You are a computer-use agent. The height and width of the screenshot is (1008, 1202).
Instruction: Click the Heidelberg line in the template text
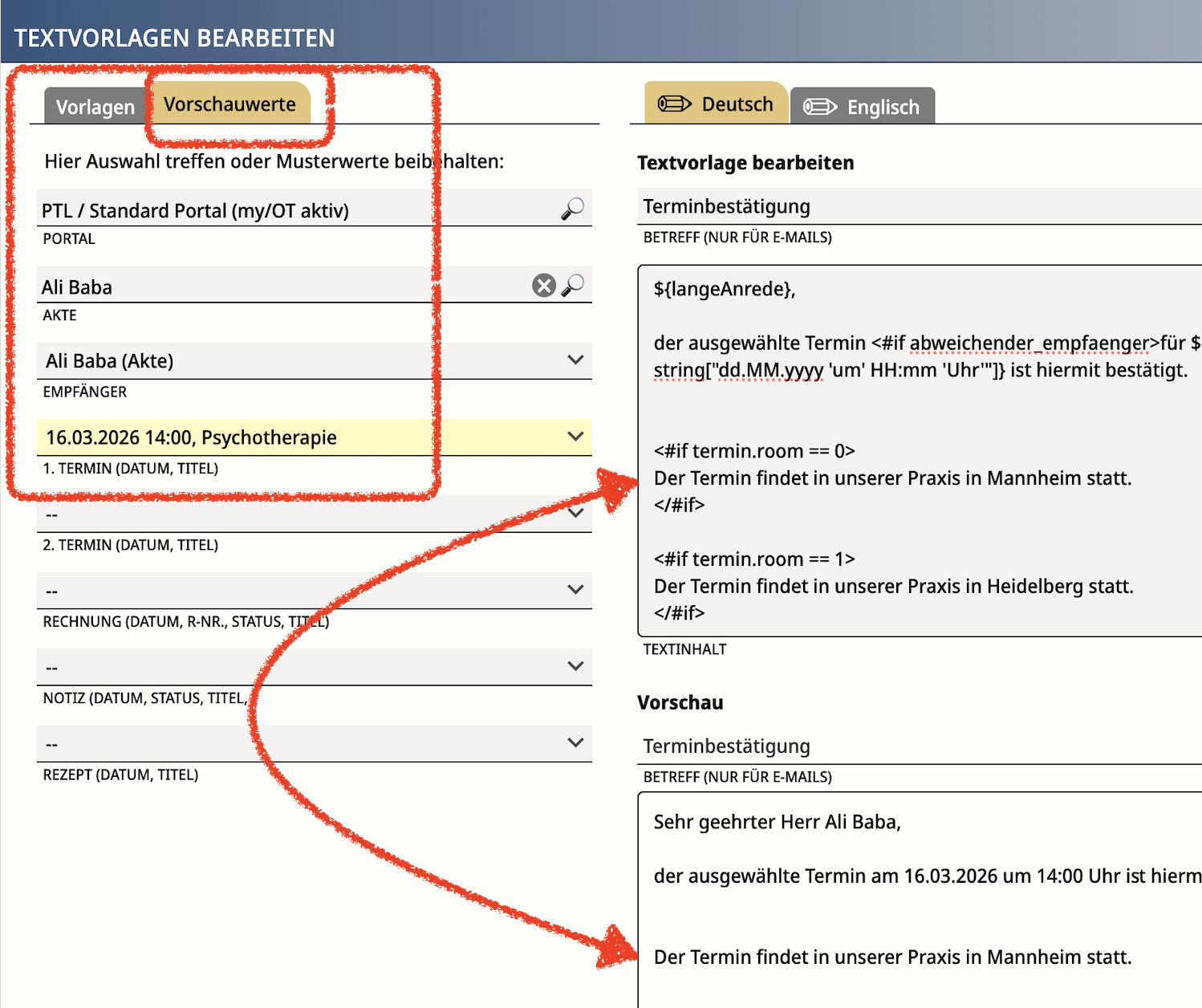pos(893,587)
